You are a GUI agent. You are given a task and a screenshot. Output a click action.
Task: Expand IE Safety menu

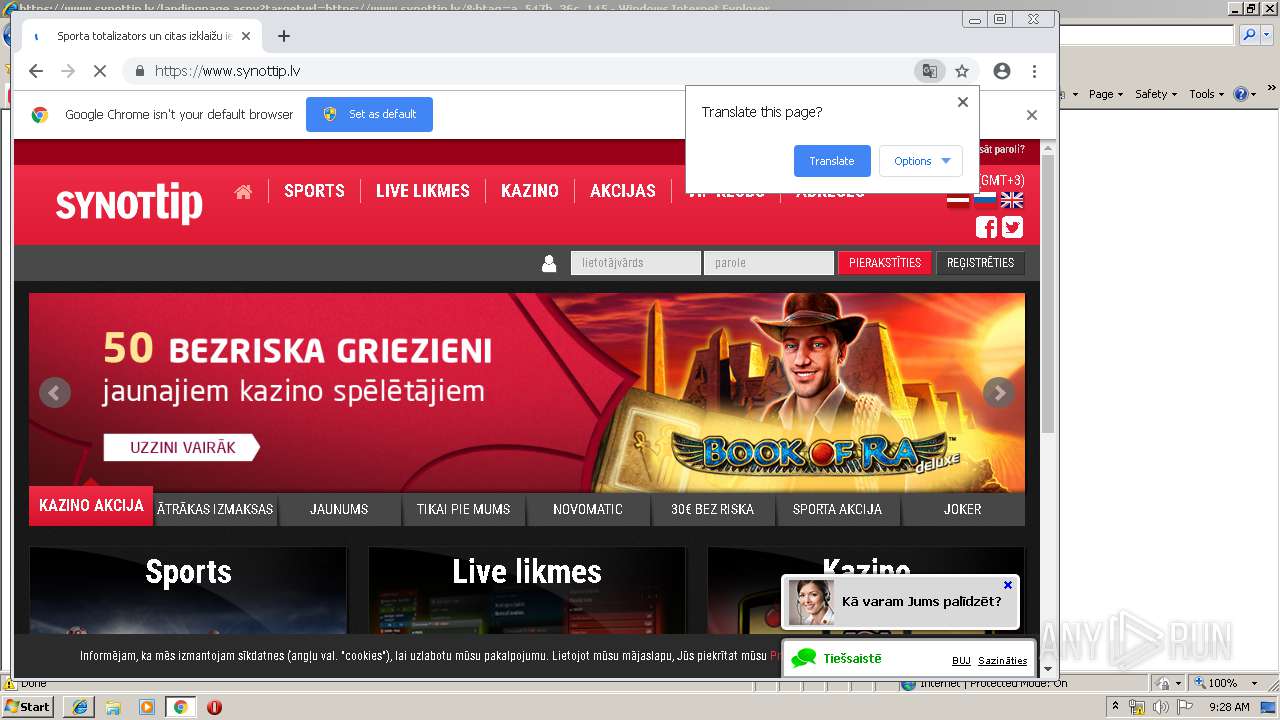(1155, 94)
